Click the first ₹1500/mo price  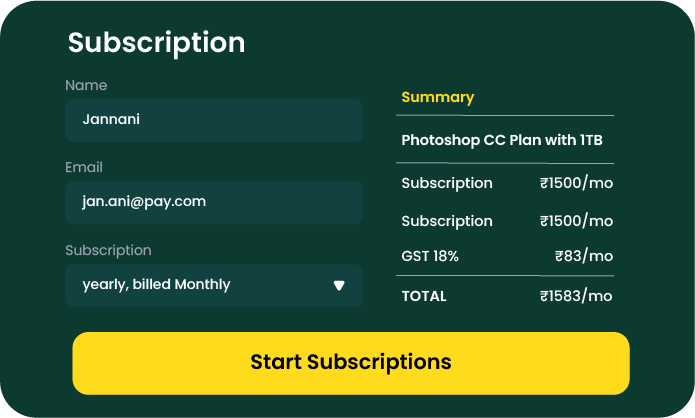[576, 184]
